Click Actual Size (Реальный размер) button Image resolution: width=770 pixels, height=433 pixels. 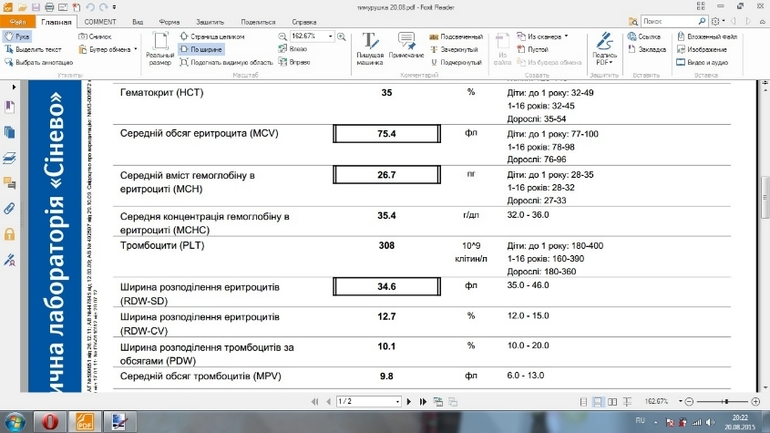[x=160, y=50]
